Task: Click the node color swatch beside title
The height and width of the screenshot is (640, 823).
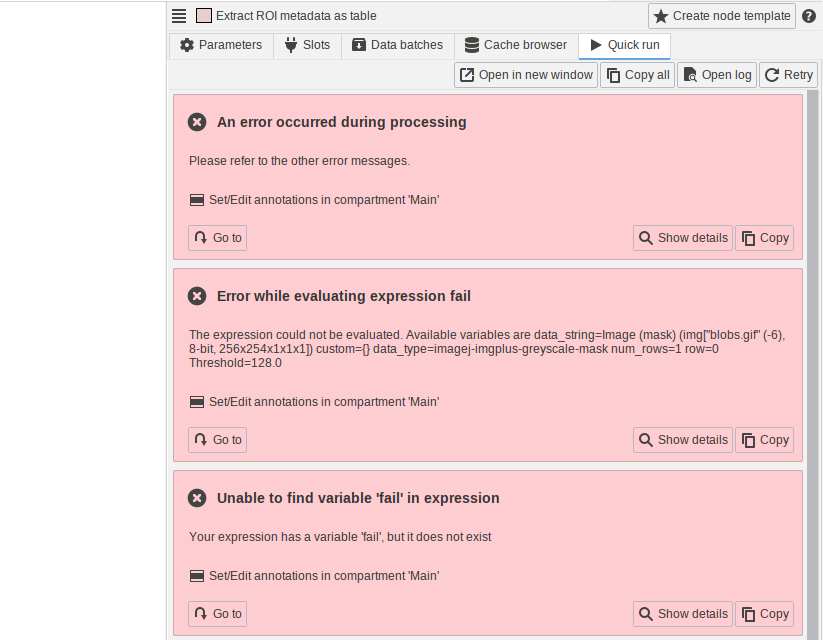Action: (x=204, y=16)
